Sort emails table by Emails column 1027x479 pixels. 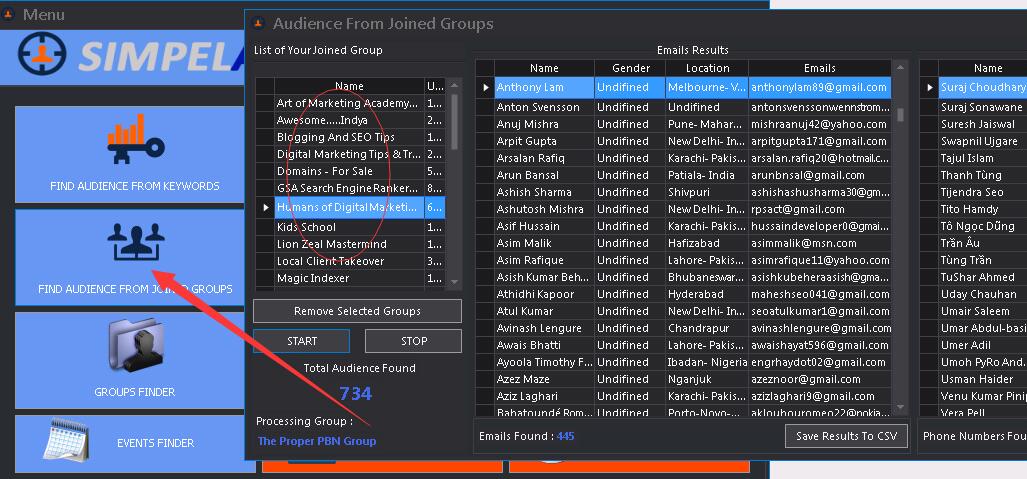[x=819, y=68]
